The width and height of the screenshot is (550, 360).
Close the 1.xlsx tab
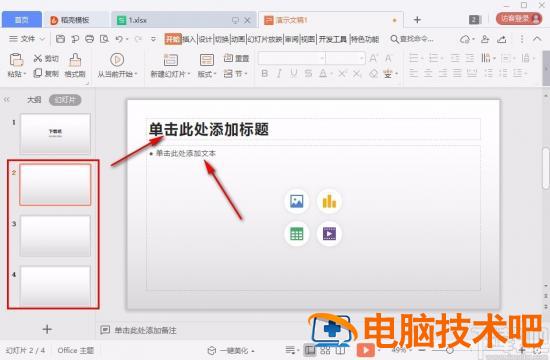pyautogui.click(x=247, y=20)
